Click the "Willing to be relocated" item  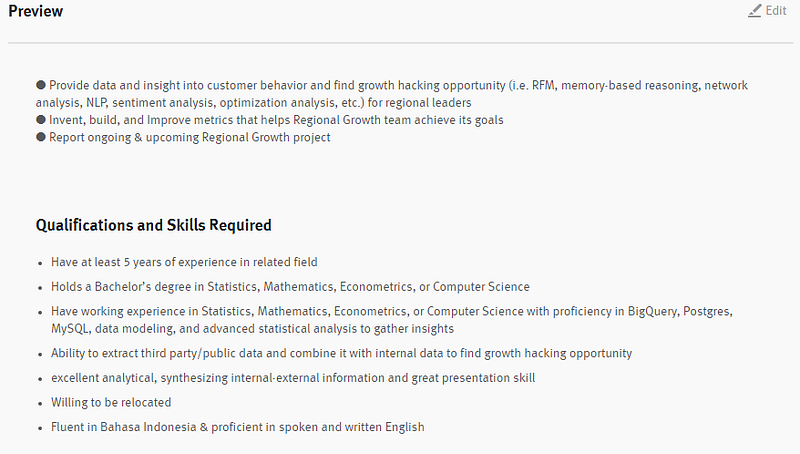(x=111, y=402)
